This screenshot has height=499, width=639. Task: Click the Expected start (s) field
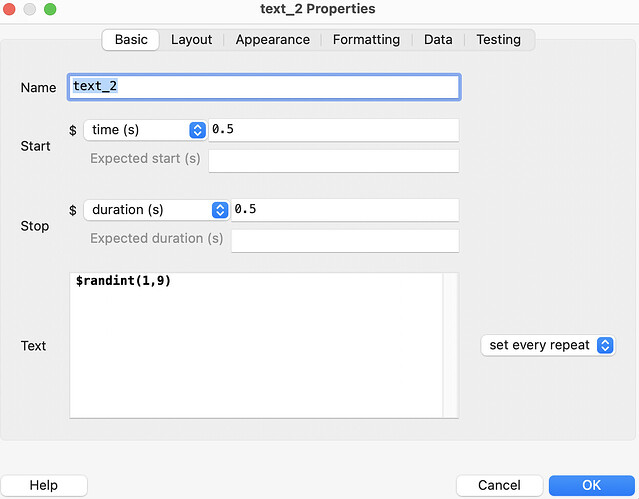tap(333, 160)
